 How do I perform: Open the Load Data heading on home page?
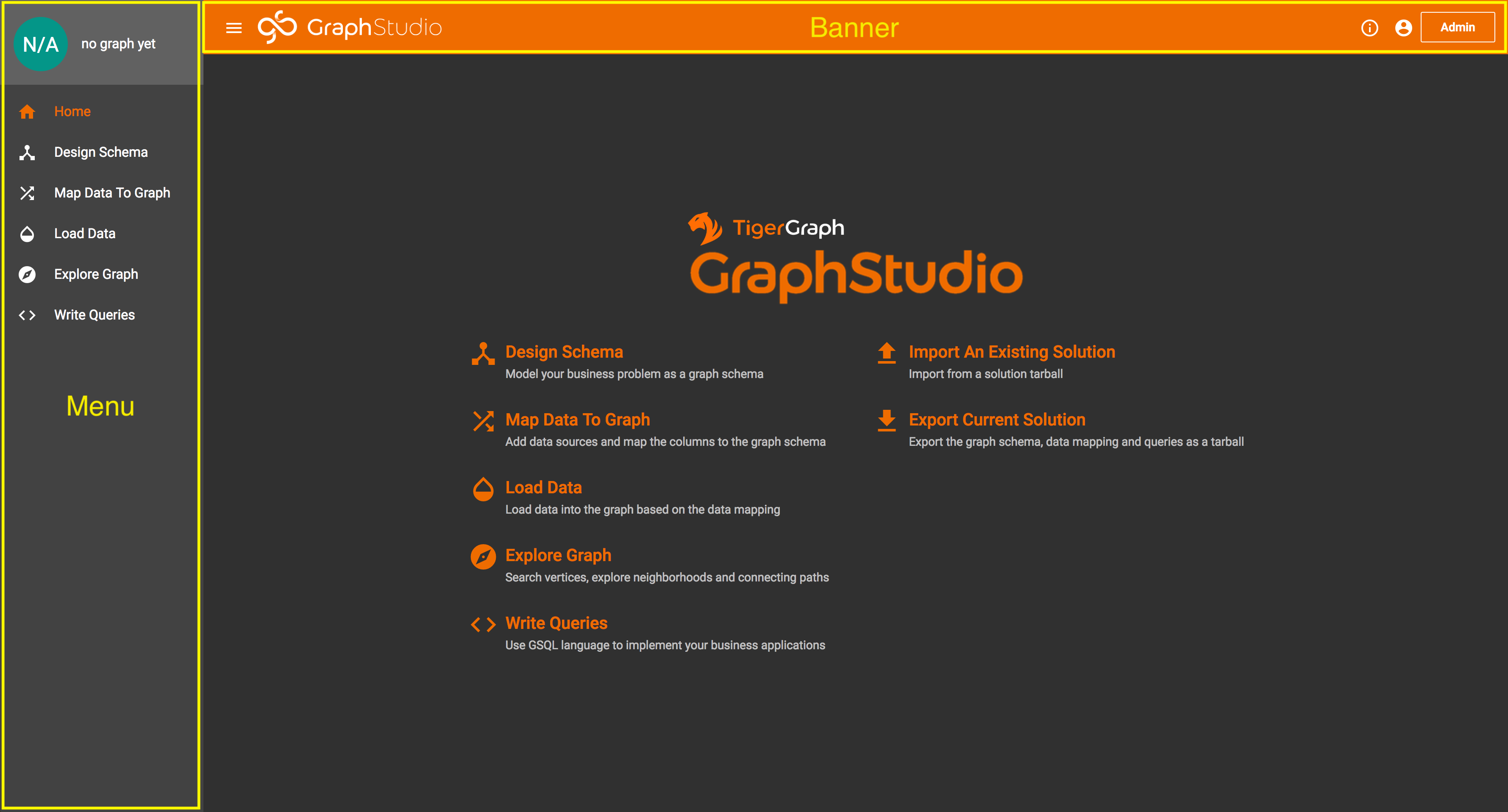[x=543, y=488]
